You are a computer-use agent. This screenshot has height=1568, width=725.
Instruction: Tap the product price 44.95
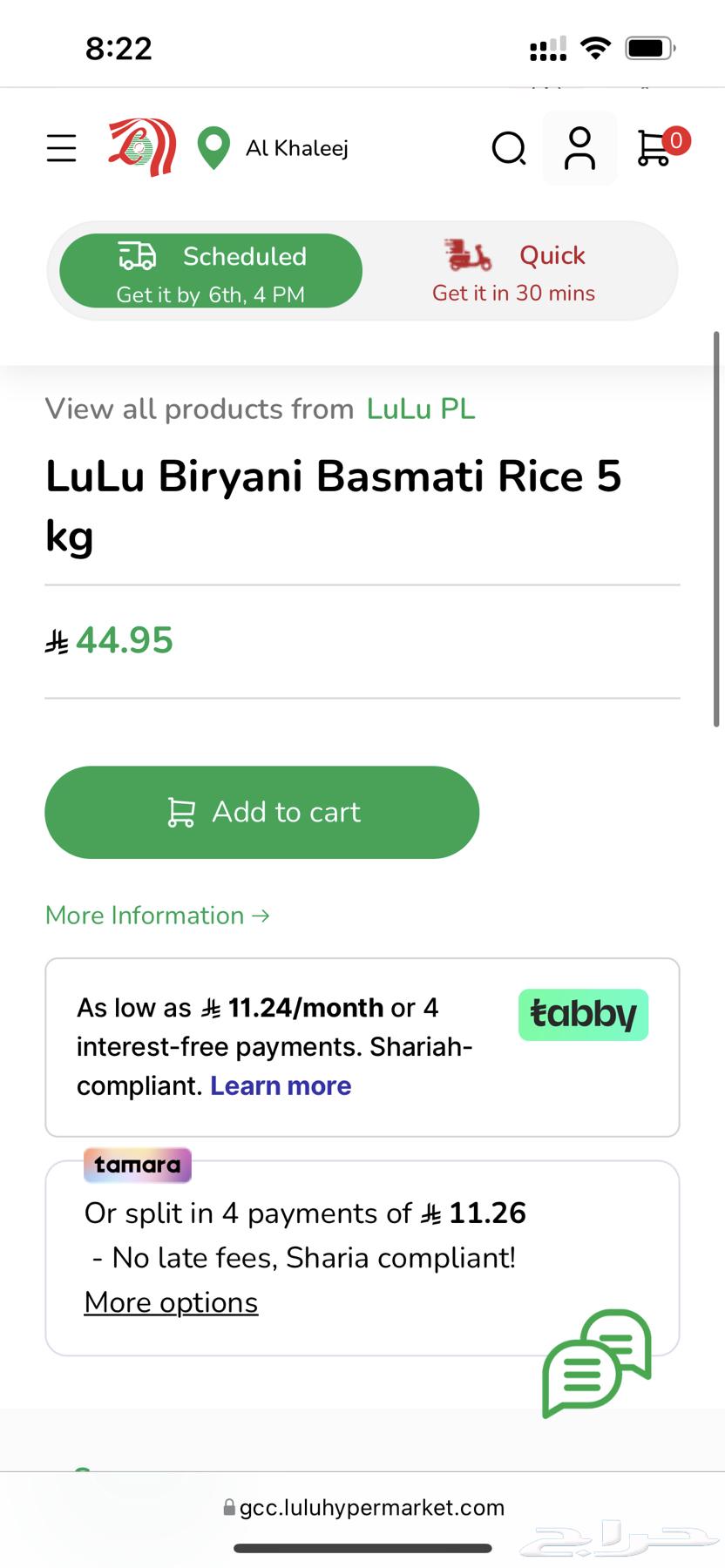[124, 641]
